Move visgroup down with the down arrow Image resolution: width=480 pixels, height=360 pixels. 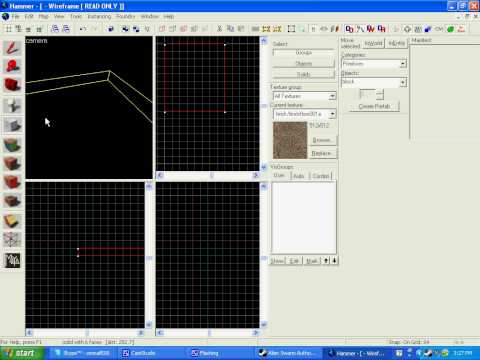(x=334, y=261)
